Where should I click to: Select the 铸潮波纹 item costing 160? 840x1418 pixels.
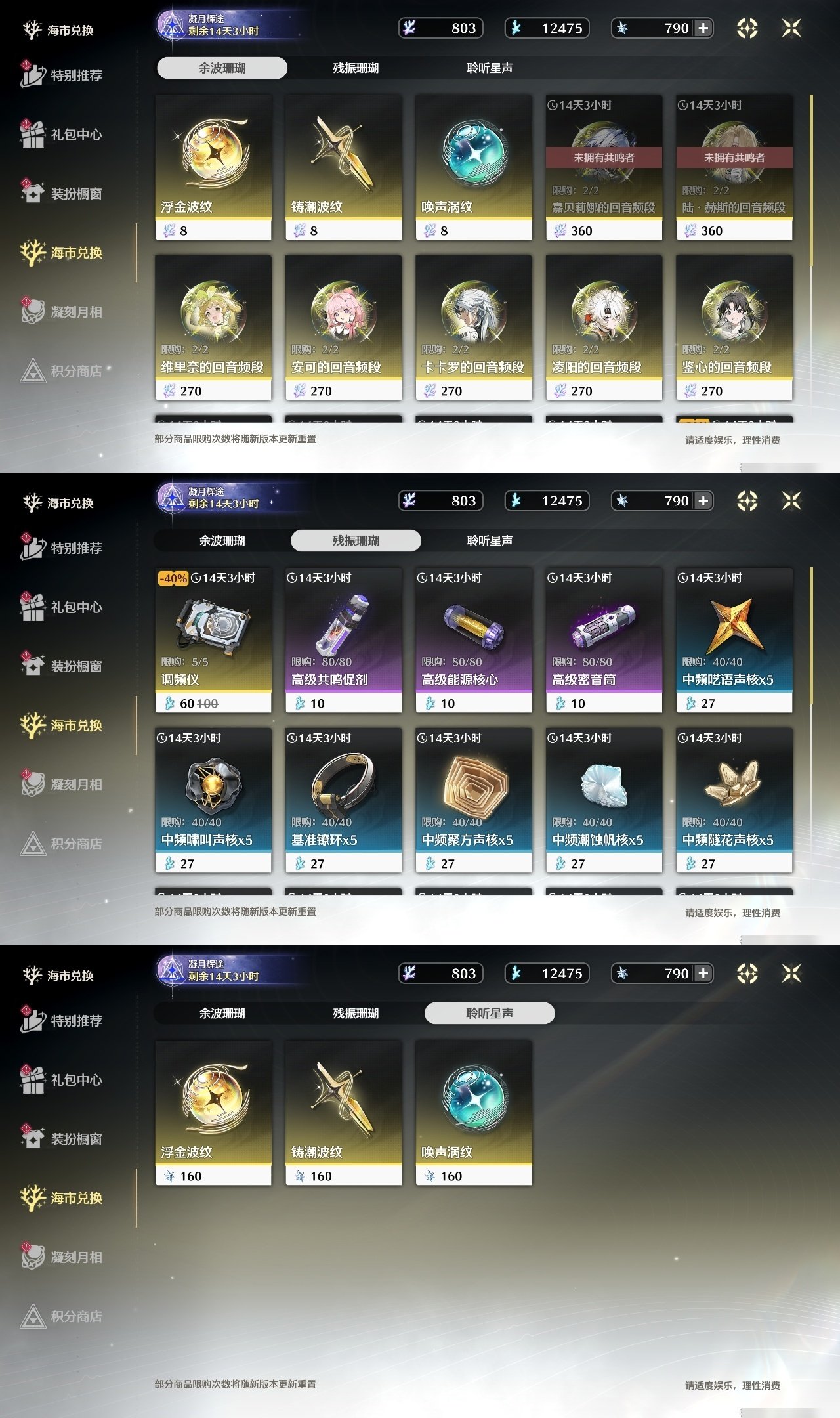[343, 1113]
